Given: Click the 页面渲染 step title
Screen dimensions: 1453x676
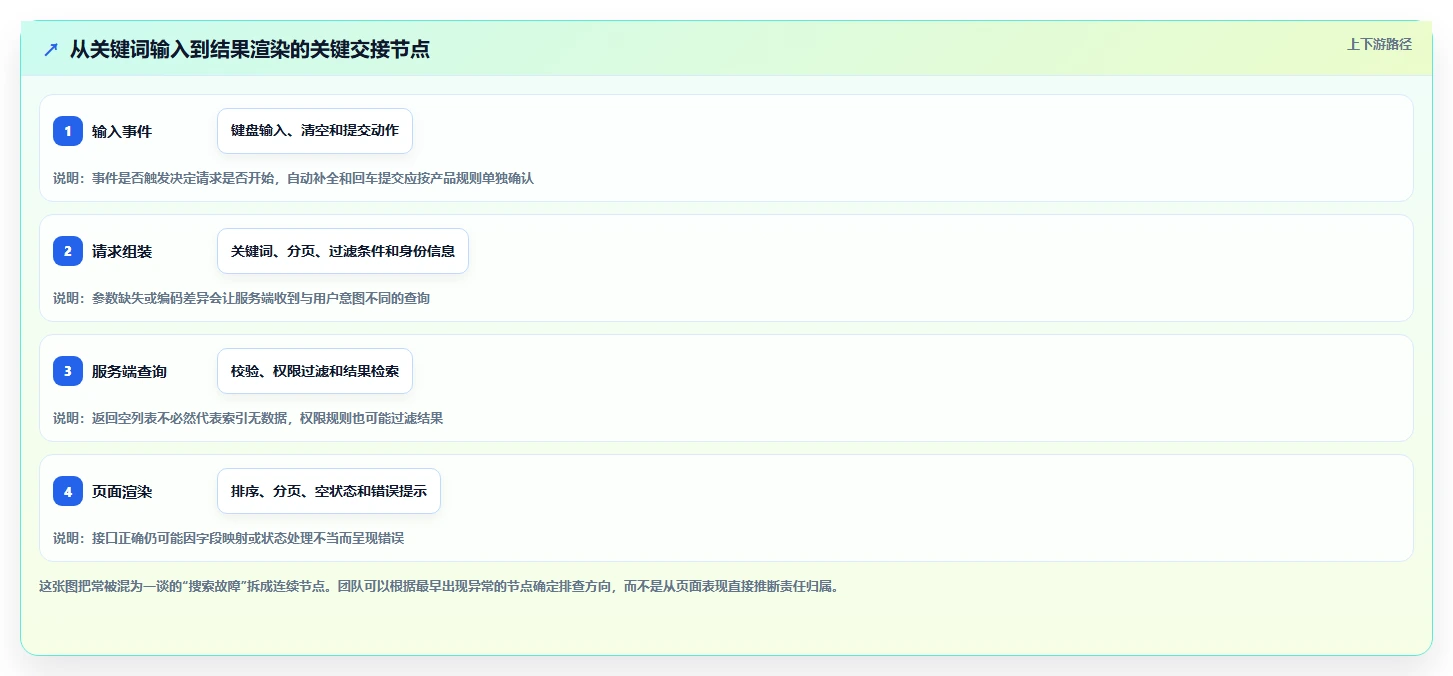Looking at the screenshot, I should [x=122, y=491].
